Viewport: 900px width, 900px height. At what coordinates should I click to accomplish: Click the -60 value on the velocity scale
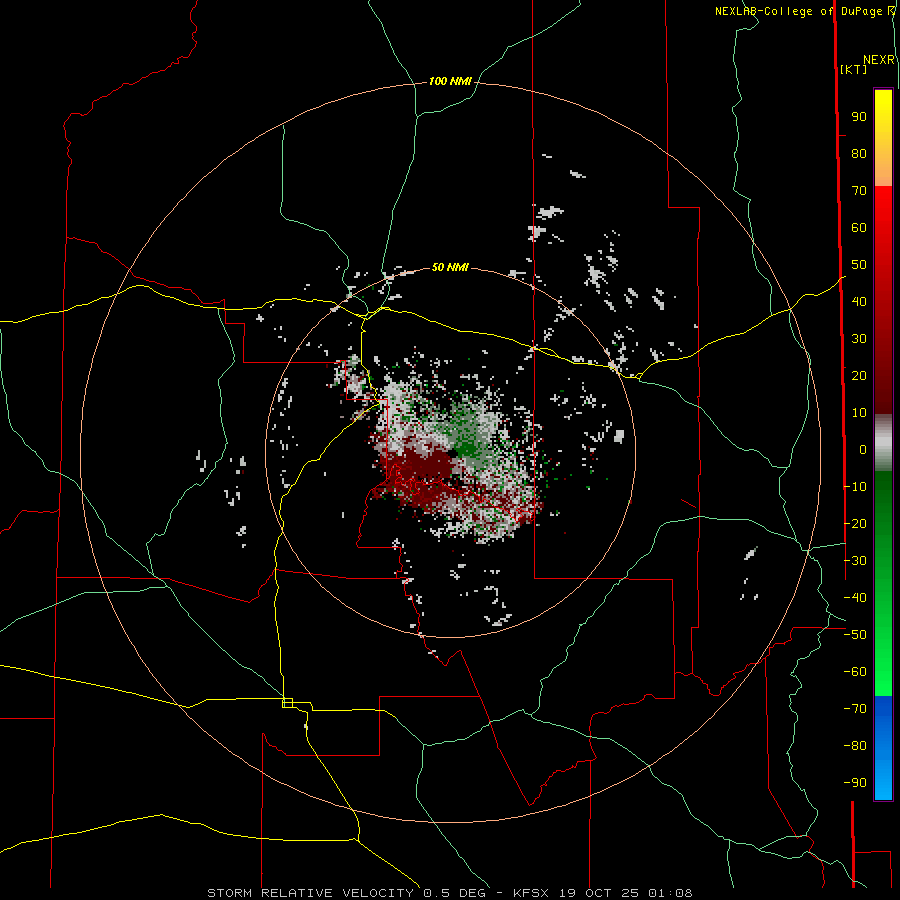click(855, 672)
